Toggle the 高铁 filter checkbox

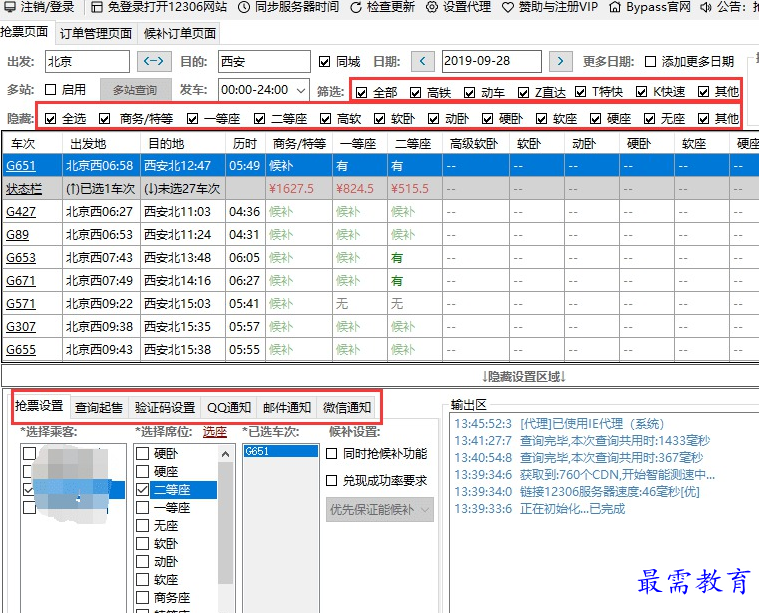(415, 92)
